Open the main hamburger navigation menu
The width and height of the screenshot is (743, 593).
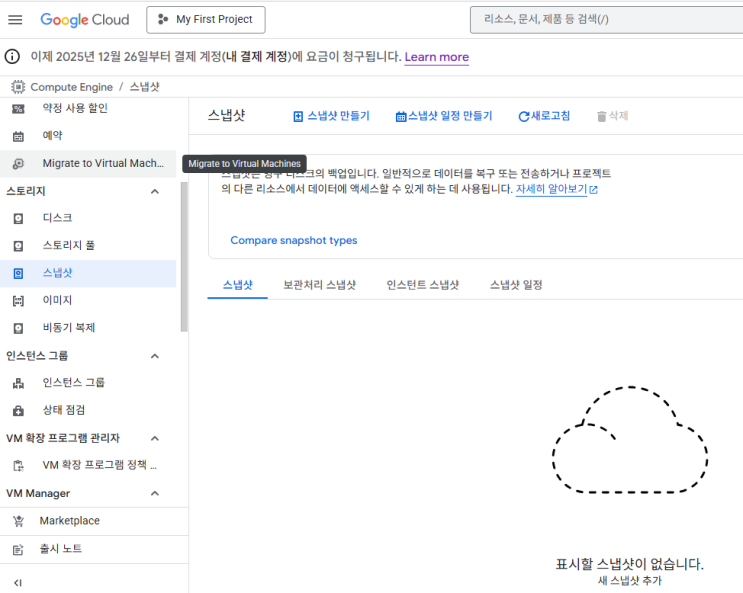click(15, 19)
